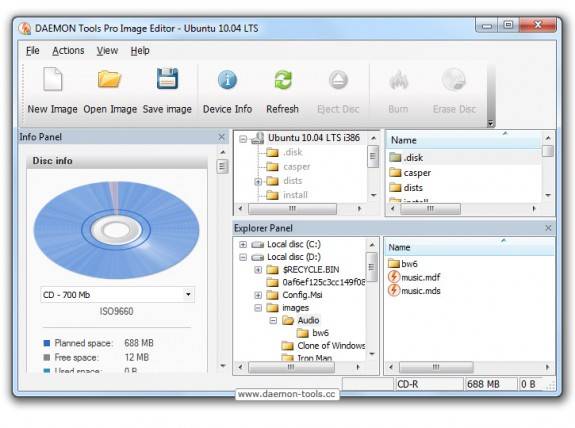Click the Save image floppy icon

point(167,78)
